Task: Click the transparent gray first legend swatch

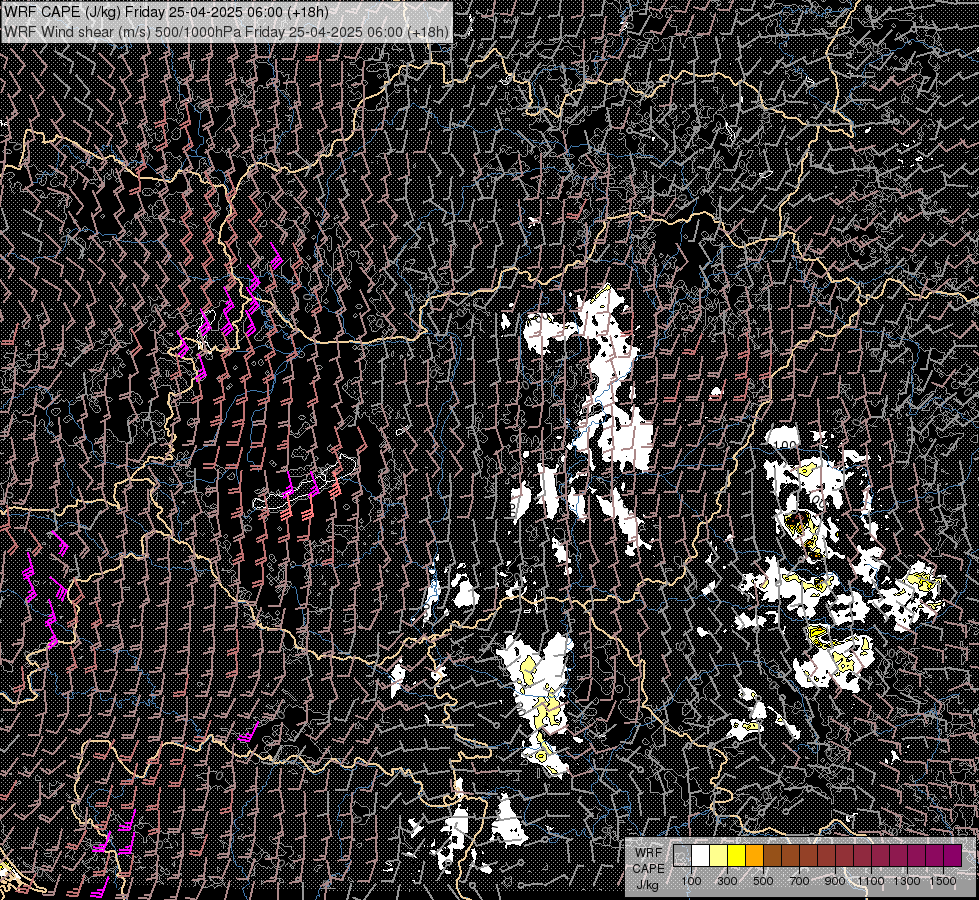Action: click(x=682, y=856)
